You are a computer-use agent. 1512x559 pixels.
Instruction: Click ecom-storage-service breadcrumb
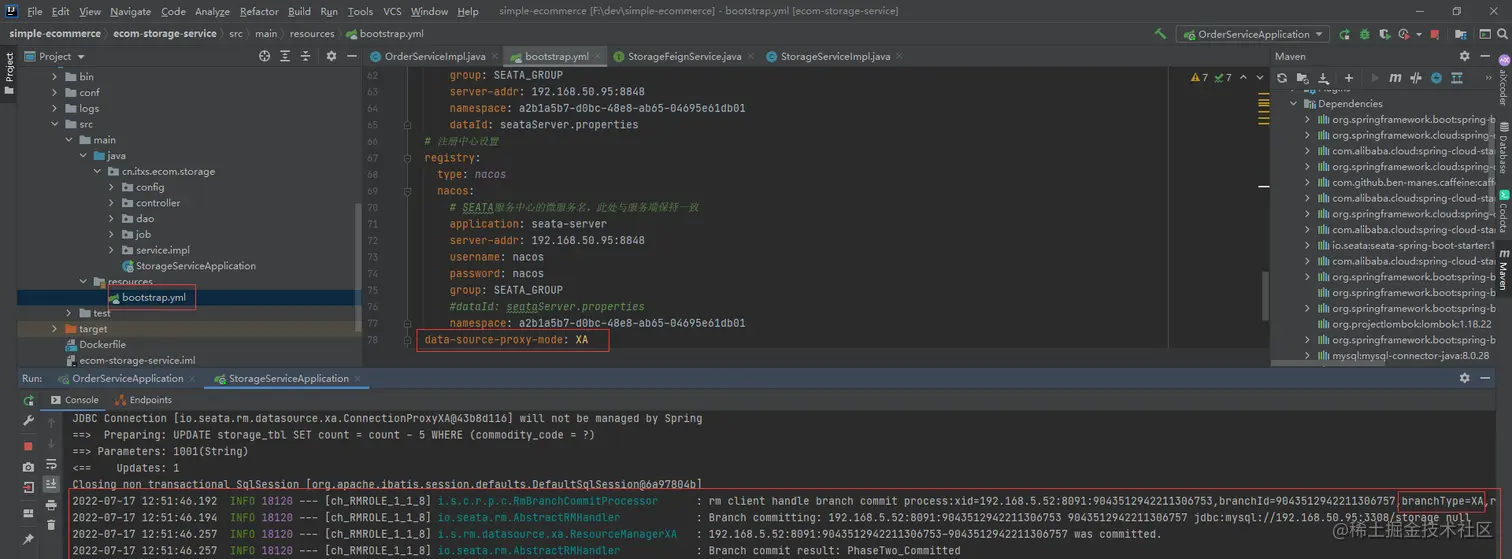pos(165,33)
